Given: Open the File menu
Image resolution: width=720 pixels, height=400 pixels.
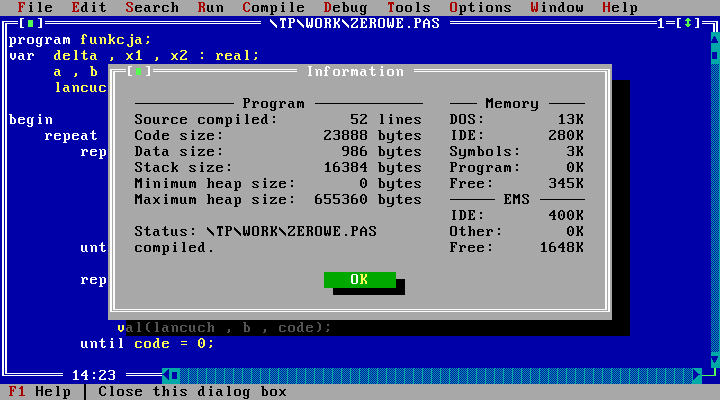Looking at the screenshot, I should [x=35, y=7].
